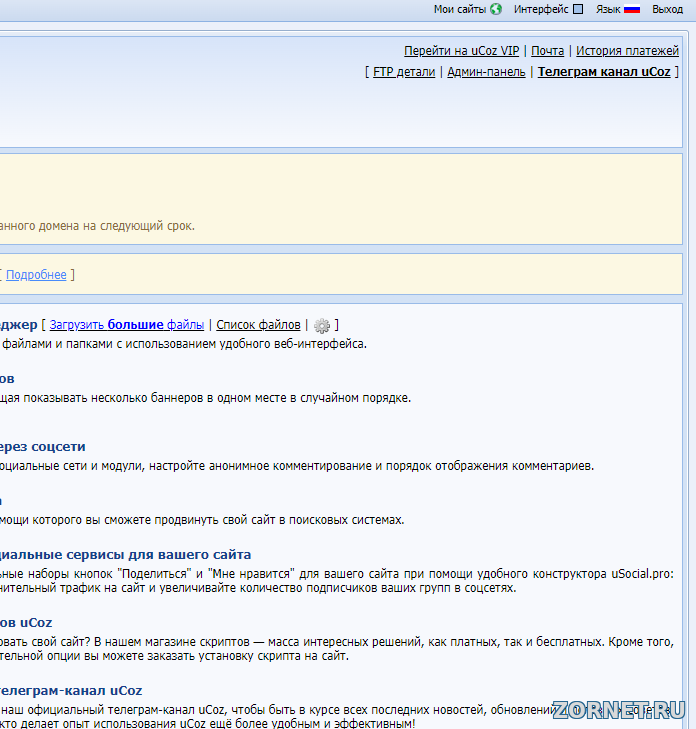Open FTP детали link
Screen dimensions: 696x729
click(x=404, y=72)
